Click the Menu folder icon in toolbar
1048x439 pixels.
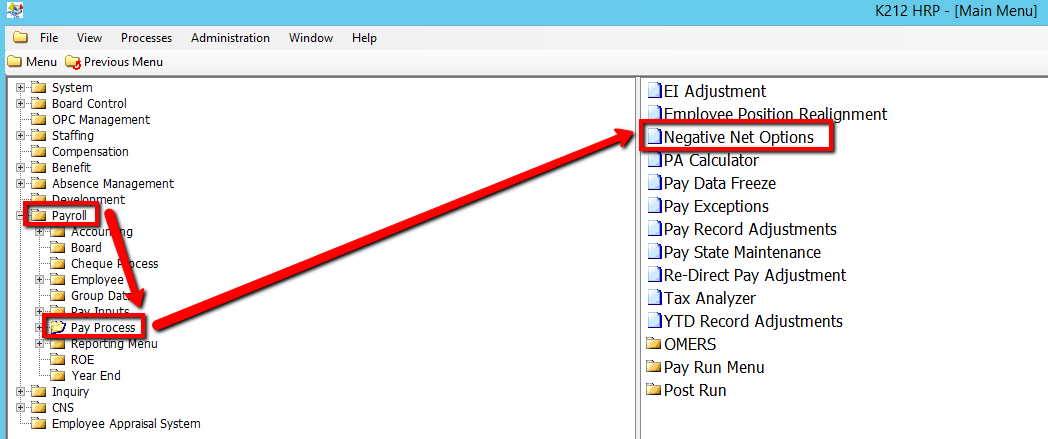(x=14, y=62)
